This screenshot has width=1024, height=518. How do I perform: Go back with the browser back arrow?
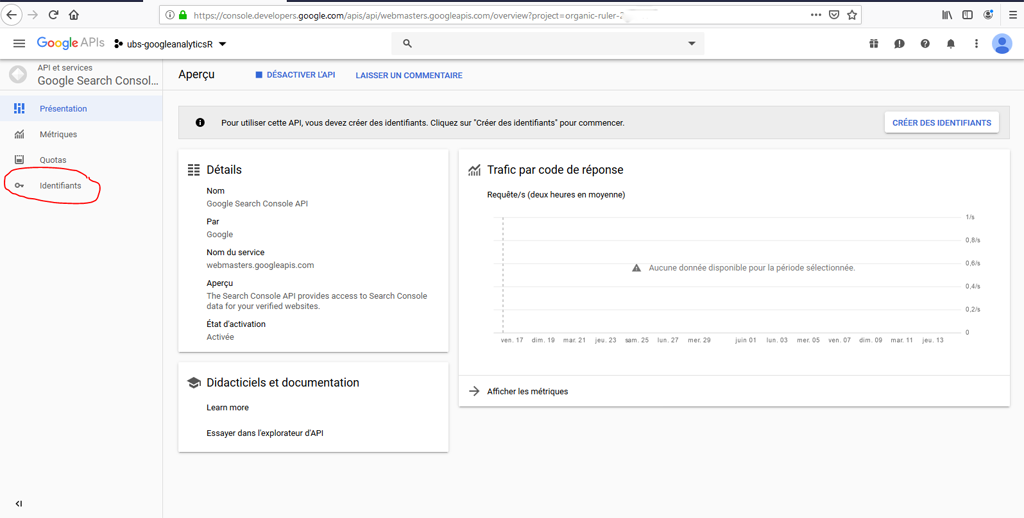pyautogui.click(x=12, y=14)
